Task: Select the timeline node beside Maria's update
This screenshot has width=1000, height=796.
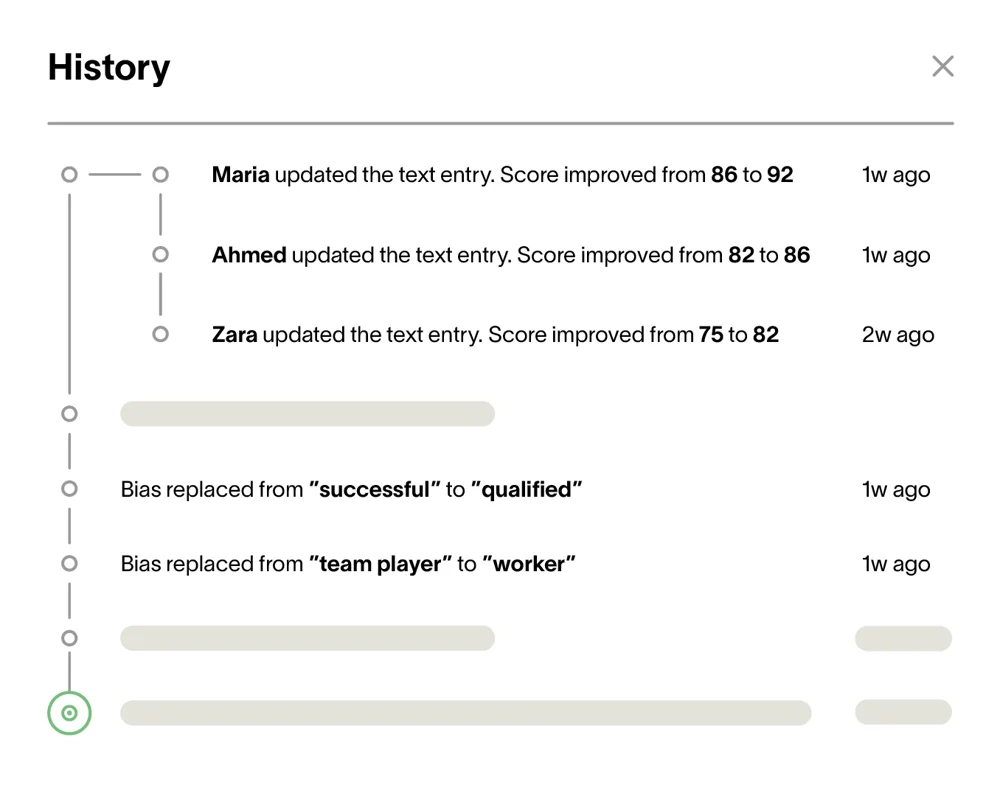Action: 160,175
